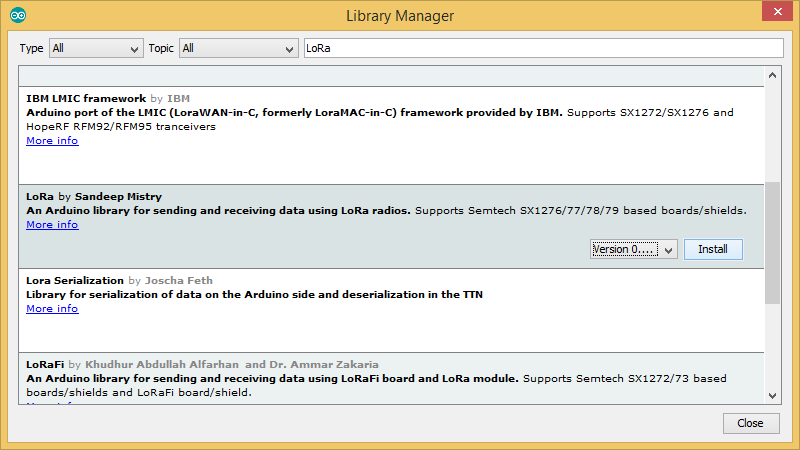
Task: Click the search field containing LoRa
Action: 543,48
